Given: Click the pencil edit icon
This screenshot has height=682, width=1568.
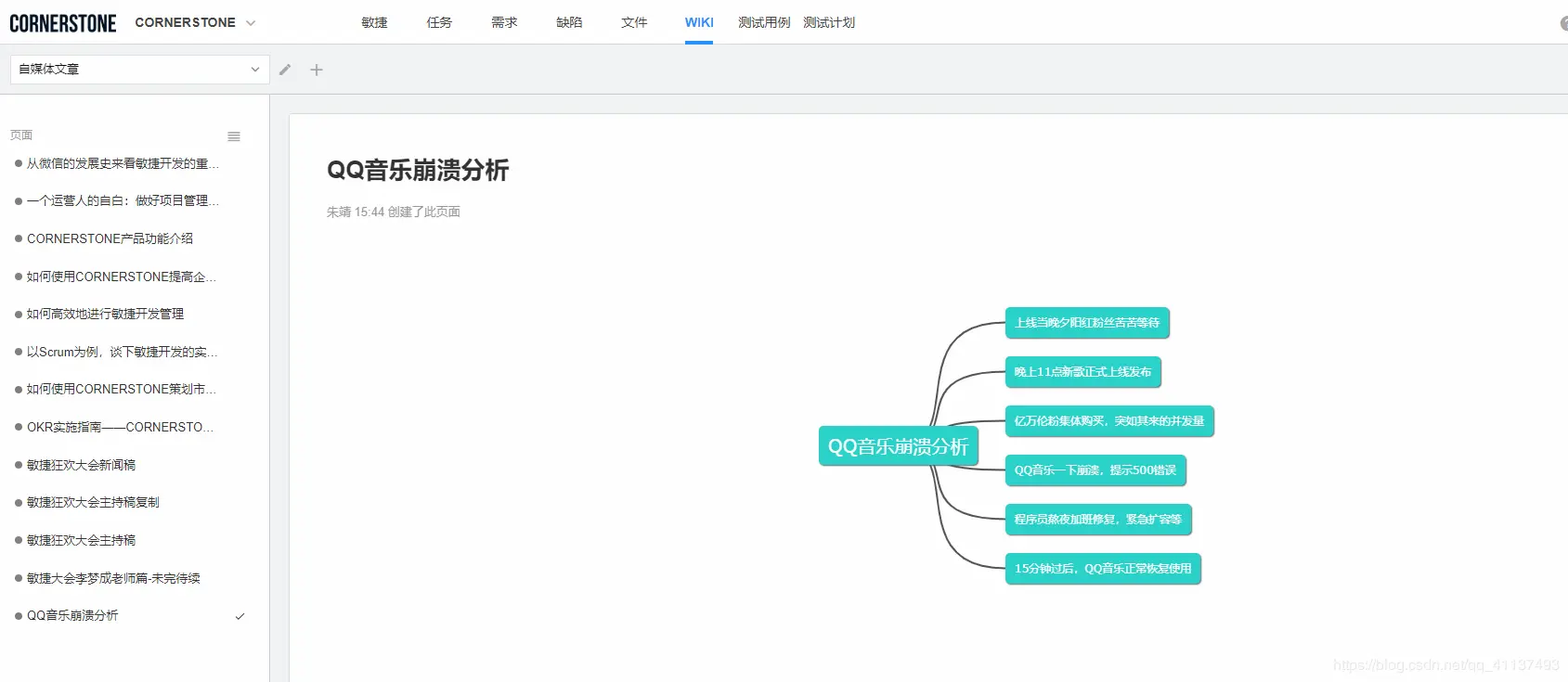Looking at the screenshot, I should pyautogui.click(x=285, y=70).
